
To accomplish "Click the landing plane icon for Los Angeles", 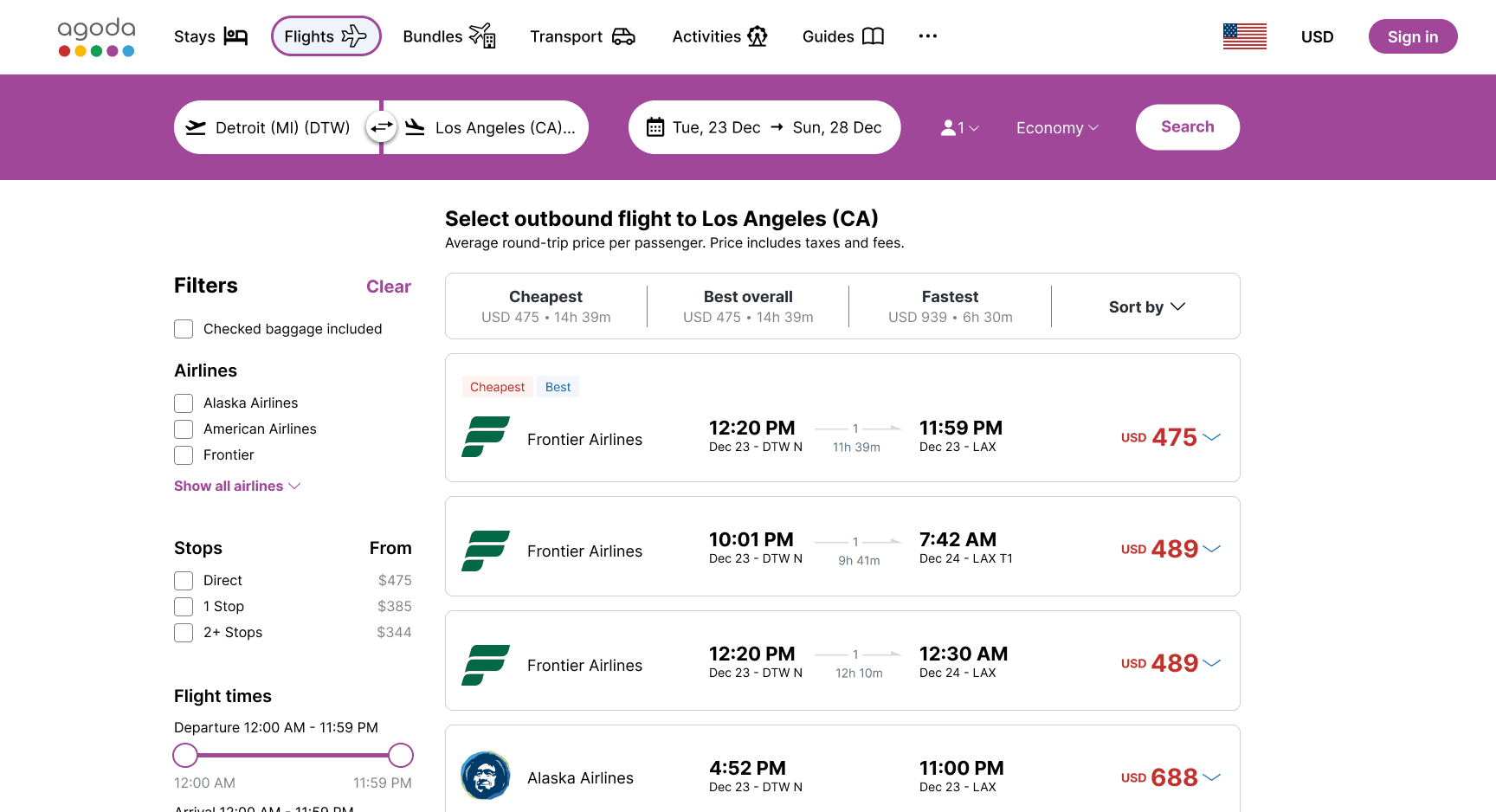I will (416, 127).
